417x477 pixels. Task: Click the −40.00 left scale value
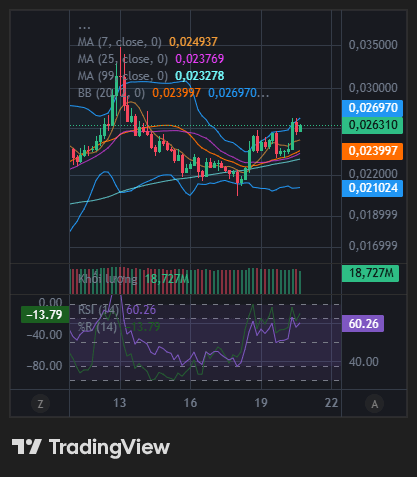pyautogui.click(x=45, y=335)
